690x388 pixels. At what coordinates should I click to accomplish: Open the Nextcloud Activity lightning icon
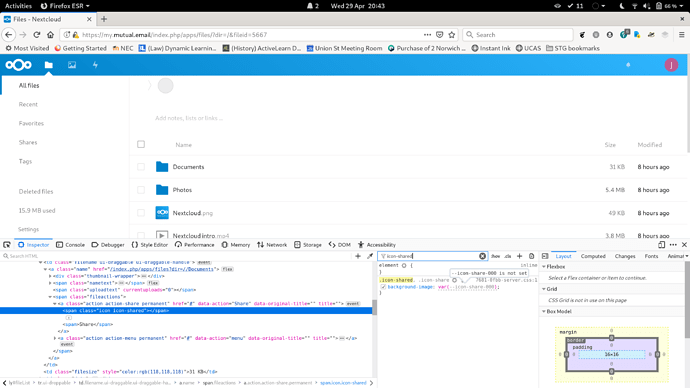coord(95,65)
